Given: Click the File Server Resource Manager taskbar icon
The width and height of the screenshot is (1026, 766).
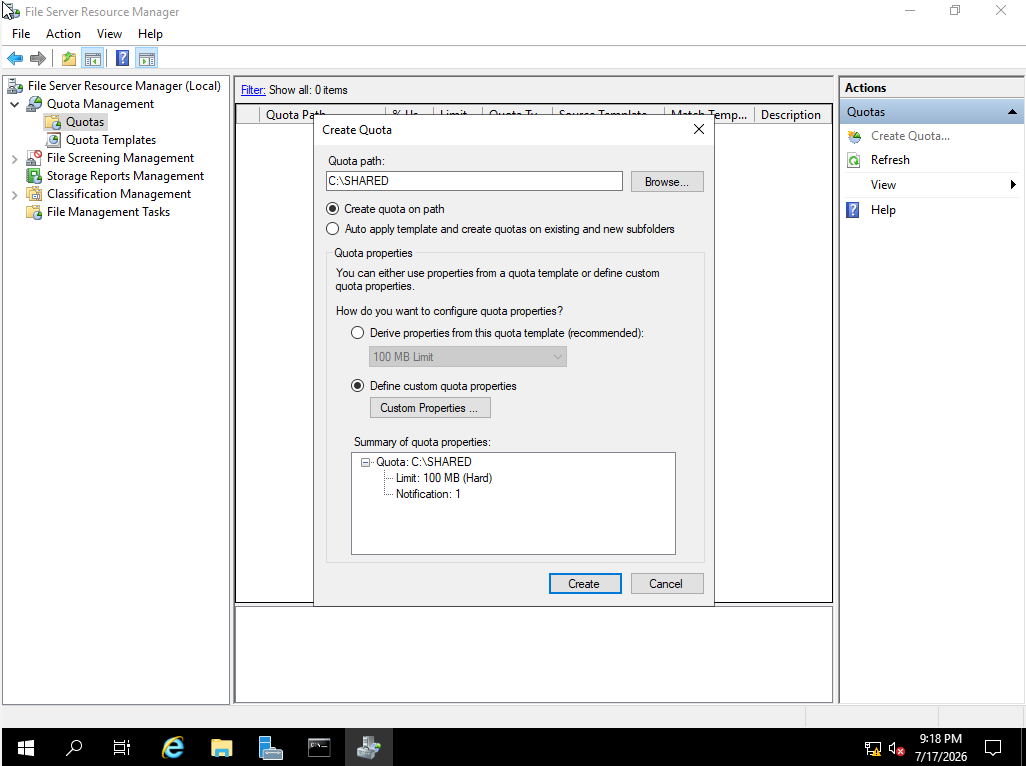Looking at the screenshot, I should tap(368, 747).
